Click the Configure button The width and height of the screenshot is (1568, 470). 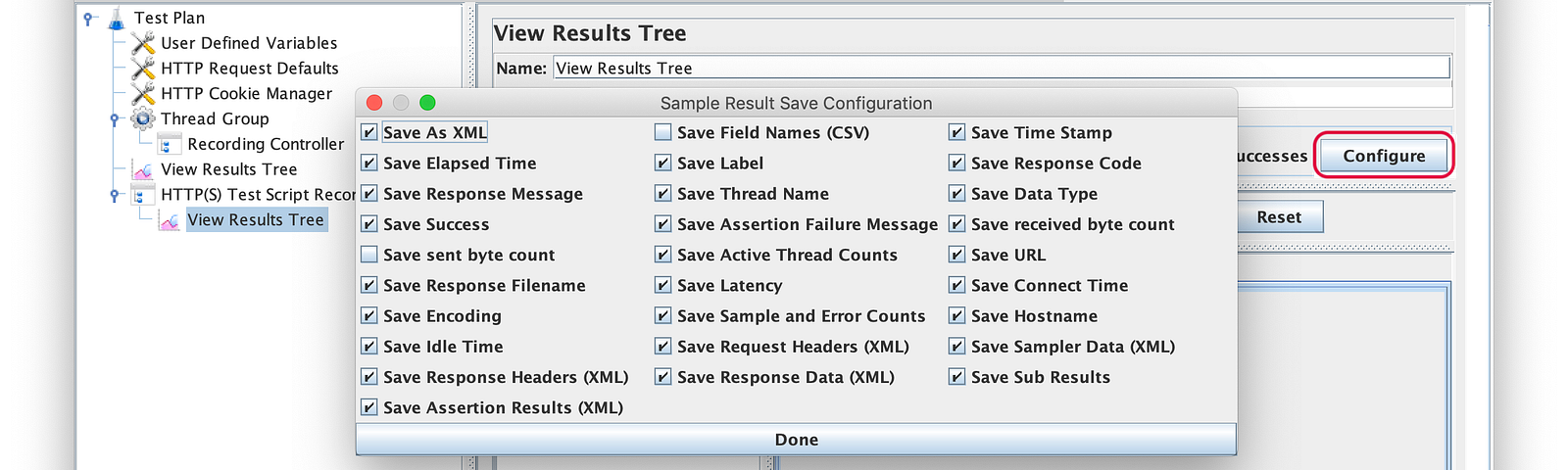pyautogui.click(x=1384, y=156)
